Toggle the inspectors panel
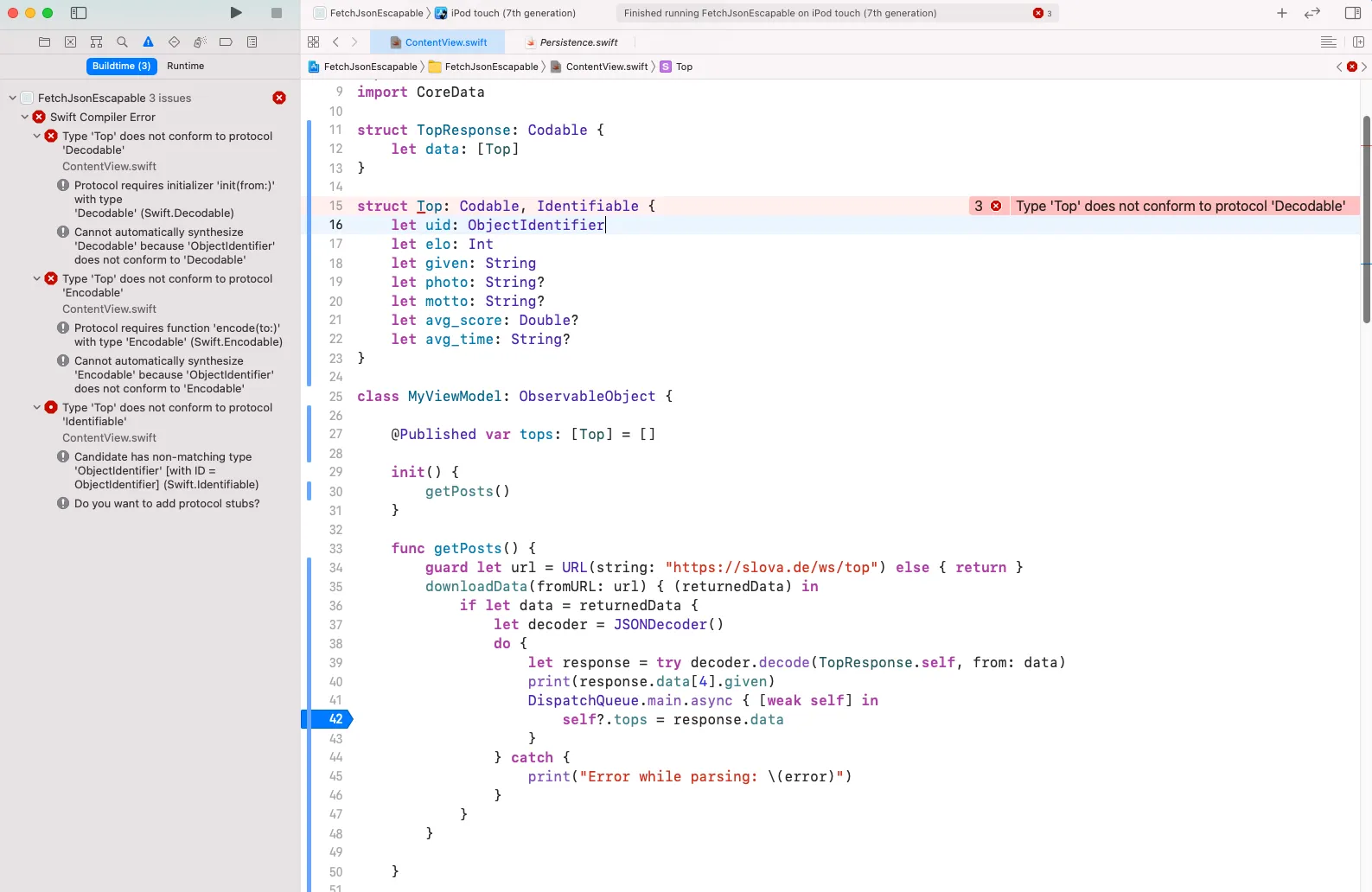The width and height of the screenshot is (1372, 892). (x=1353, y=13)
